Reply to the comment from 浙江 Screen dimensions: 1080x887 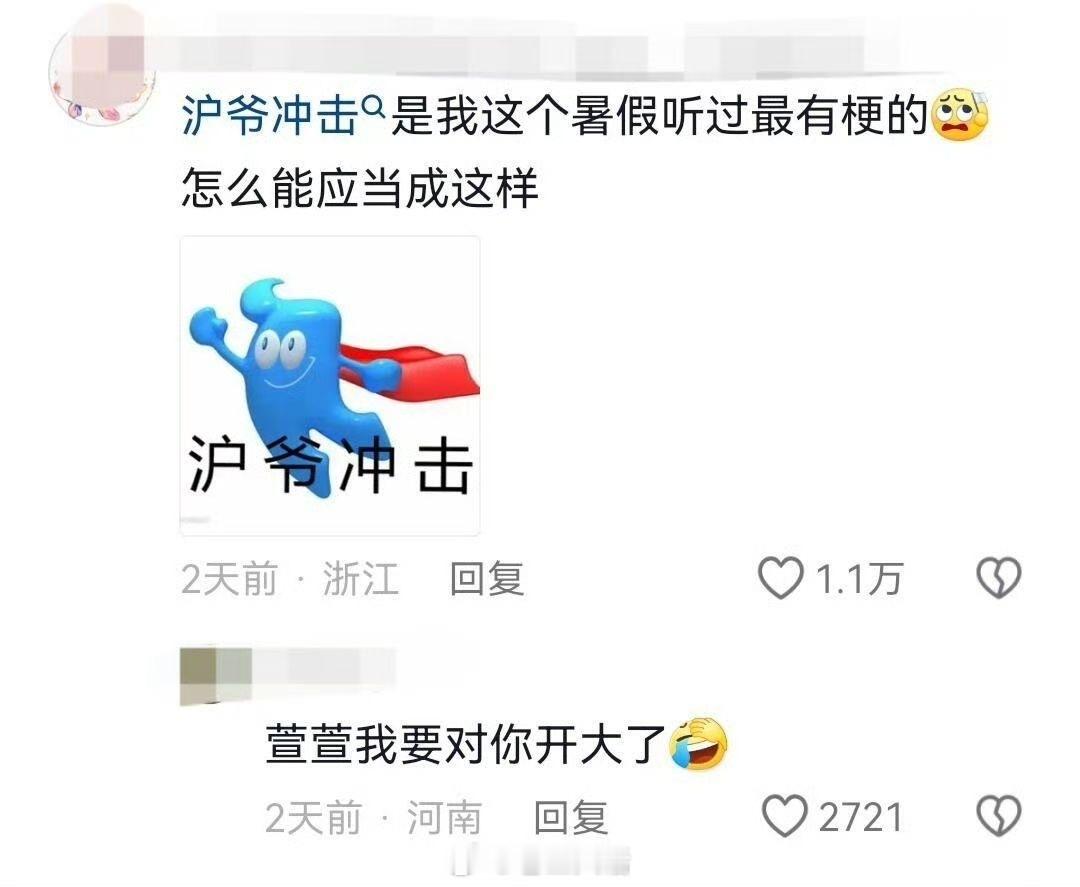[x=487, y=578]
